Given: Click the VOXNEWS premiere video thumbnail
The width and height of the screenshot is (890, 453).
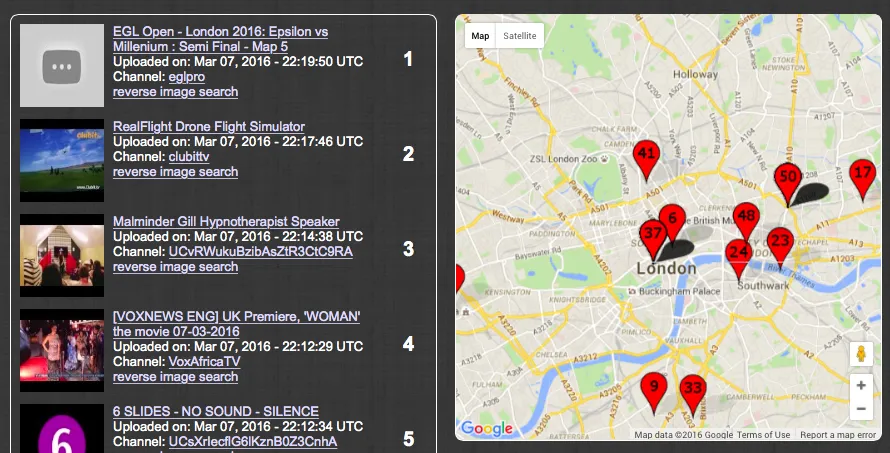Looking at the screenshot, I should 62,350.
